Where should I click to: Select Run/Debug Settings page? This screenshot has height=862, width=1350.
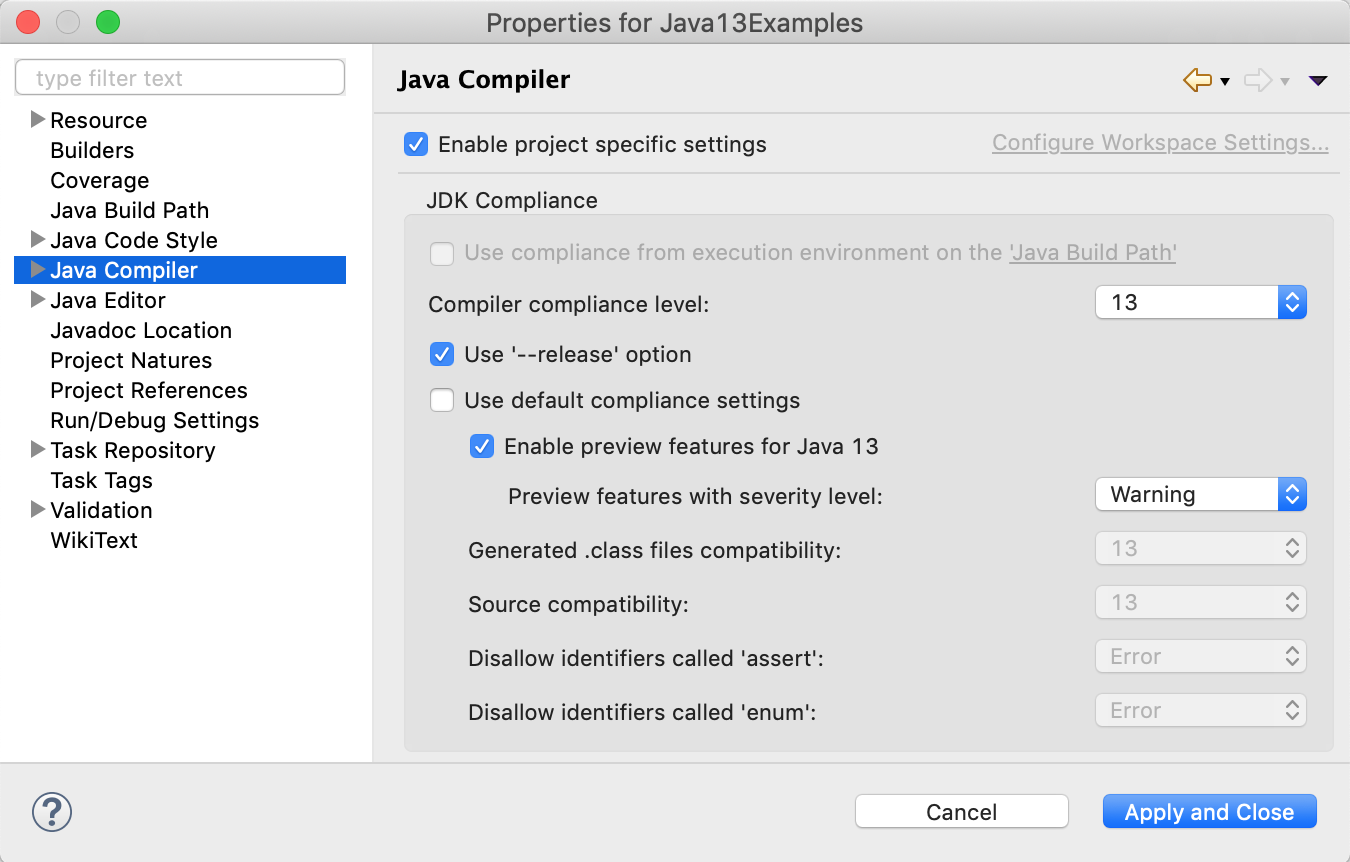pos(155,420)
